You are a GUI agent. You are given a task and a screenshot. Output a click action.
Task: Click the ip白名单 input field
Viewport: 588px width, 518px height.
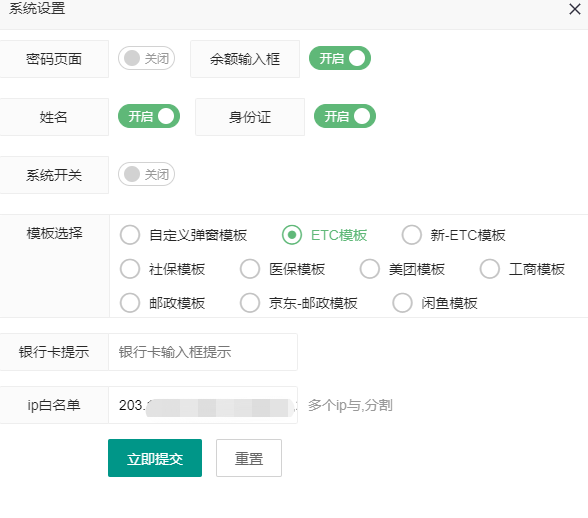[203, 405]
